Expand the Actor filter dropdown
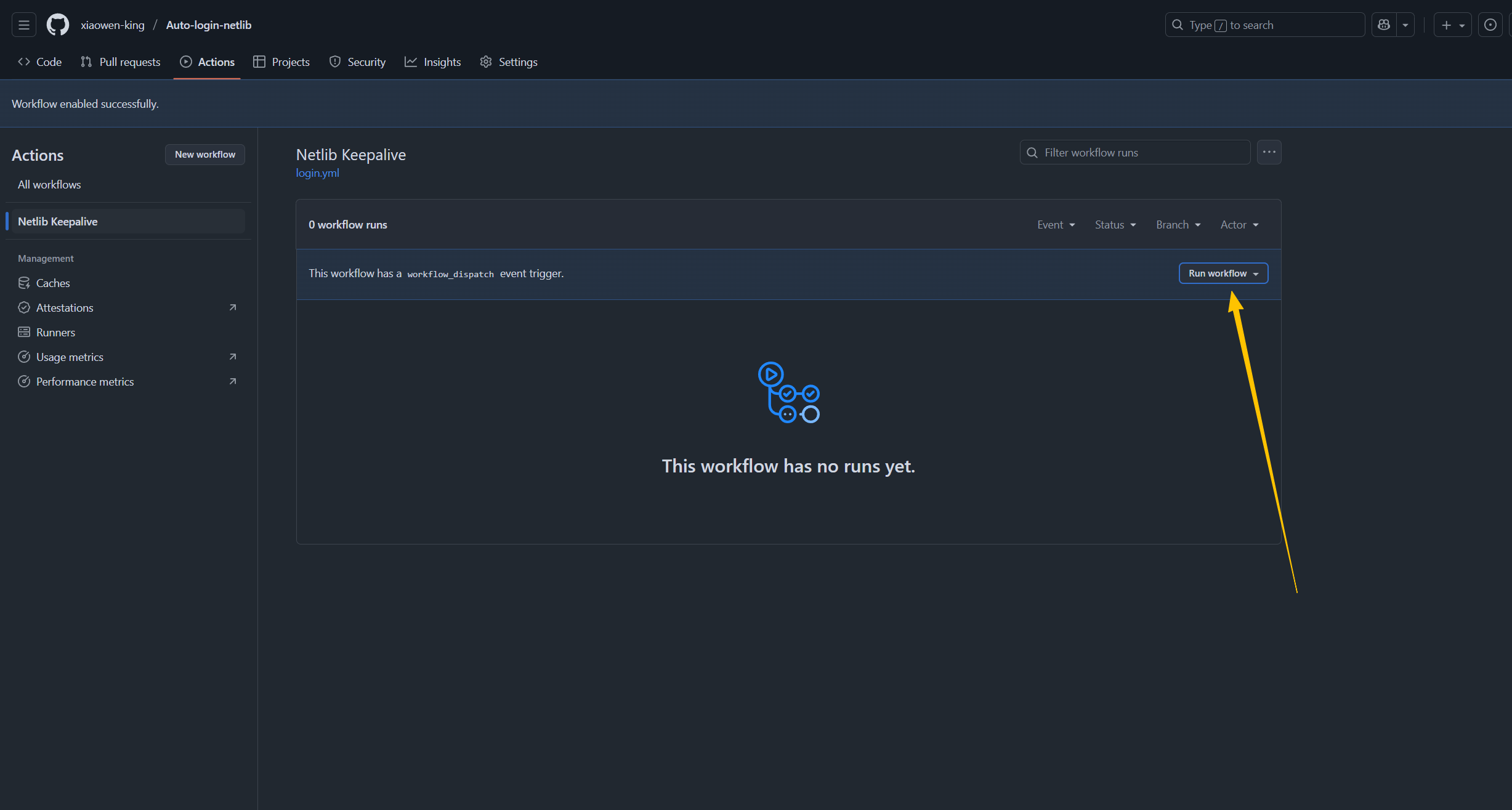 pyautogui.click(x=1239, y=225)
